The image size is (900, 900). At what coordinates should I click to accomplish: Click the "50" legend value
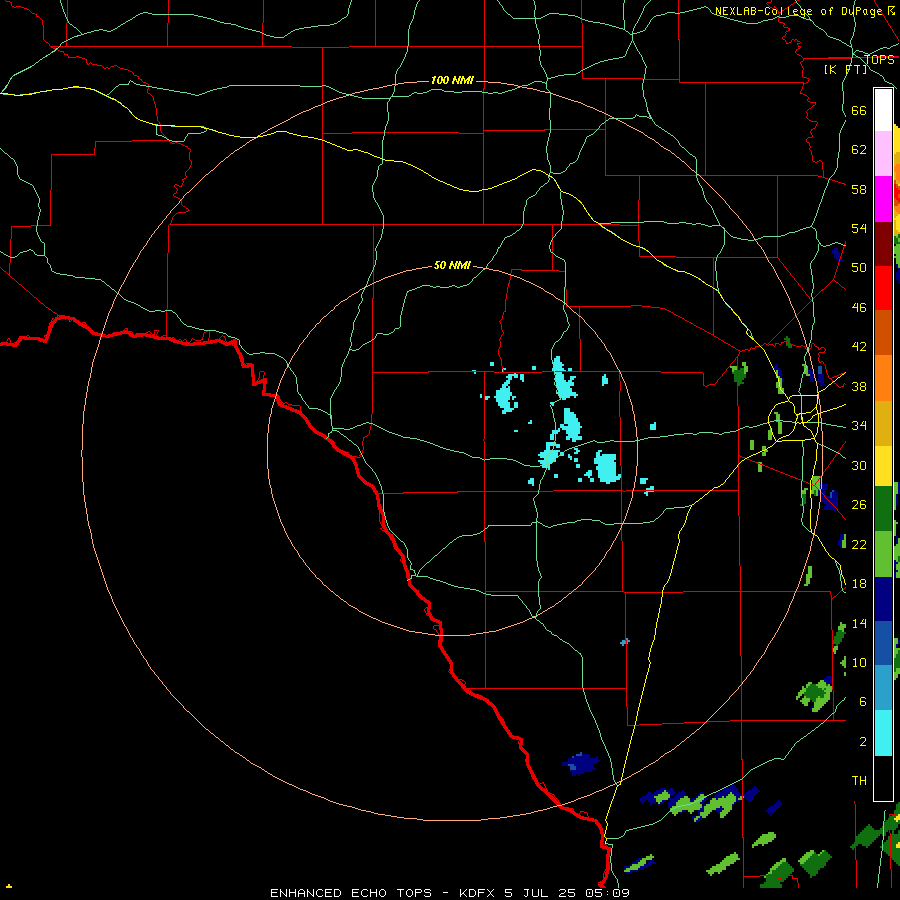859,268
